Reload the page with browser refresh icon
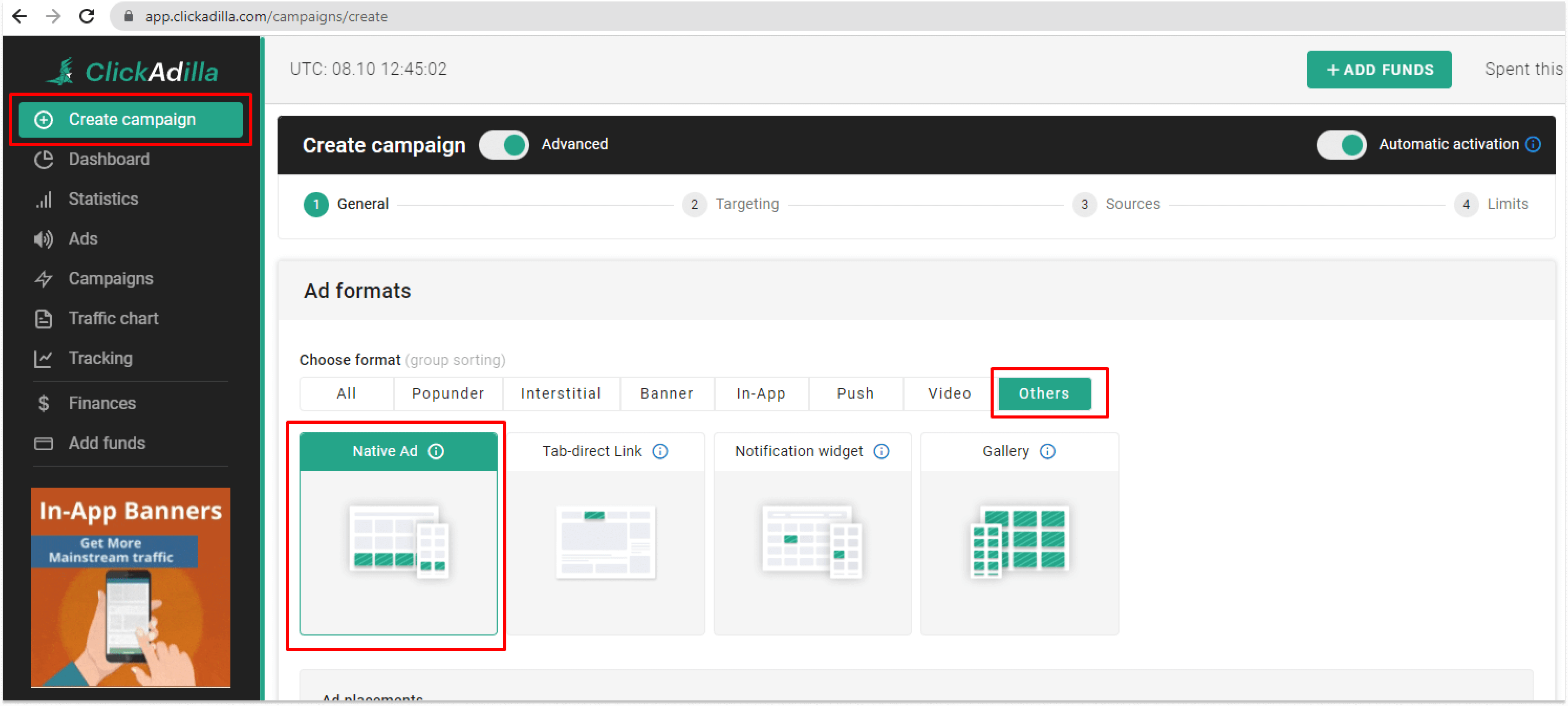The image size is (1568, 706). tap(87, 16)
